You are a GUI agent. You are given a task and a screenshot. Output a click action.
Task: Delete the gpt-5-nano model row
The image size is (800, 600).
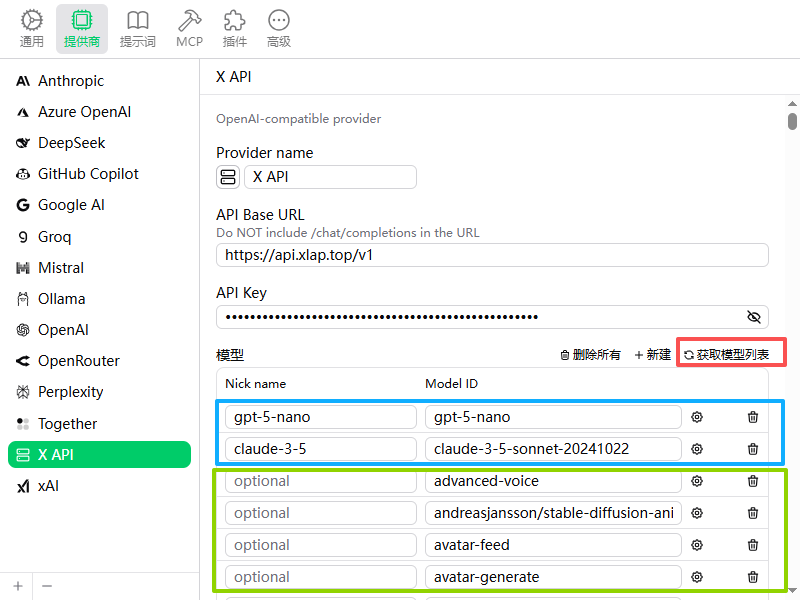tap(753, 417)
